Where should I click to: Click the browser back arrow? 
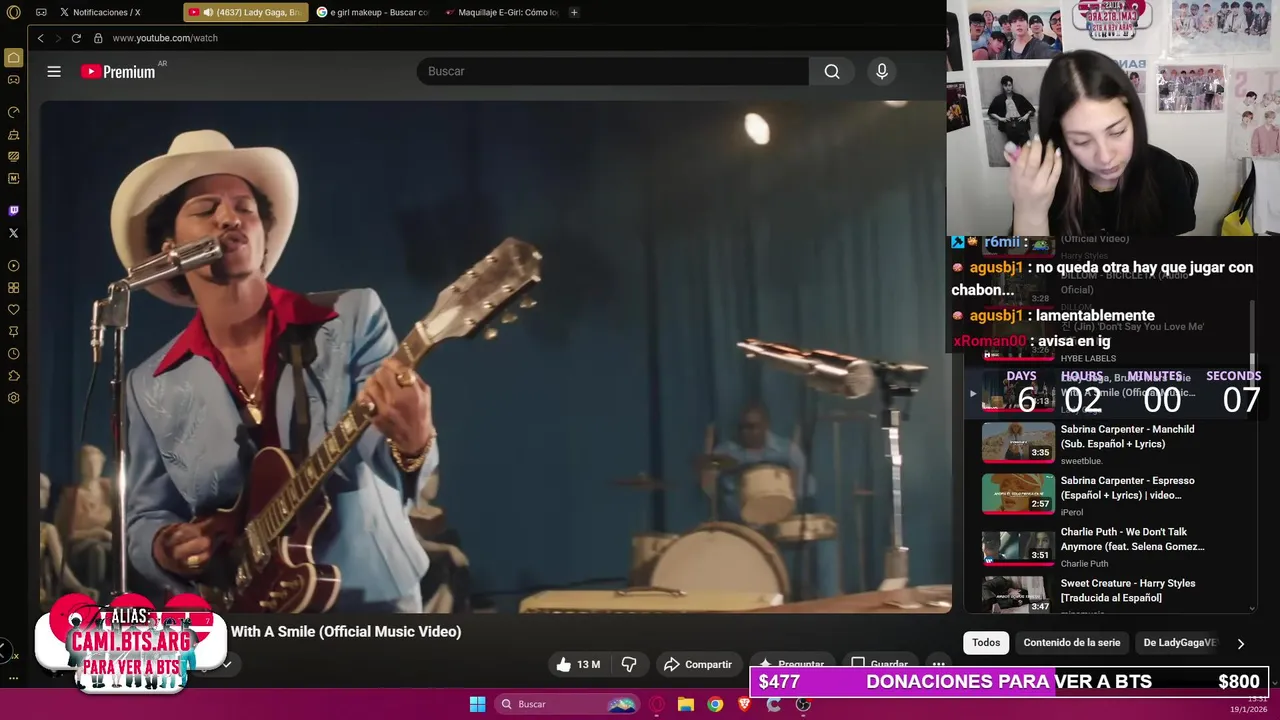[x=40, y=38]
